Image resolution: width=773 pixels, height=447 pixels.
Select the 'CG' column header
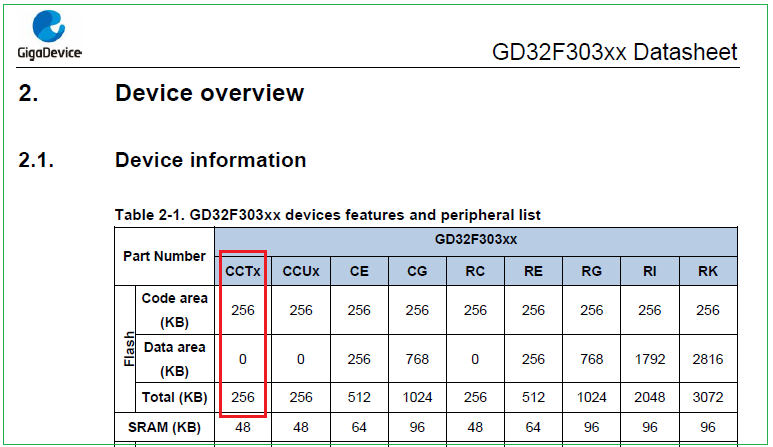417,271
